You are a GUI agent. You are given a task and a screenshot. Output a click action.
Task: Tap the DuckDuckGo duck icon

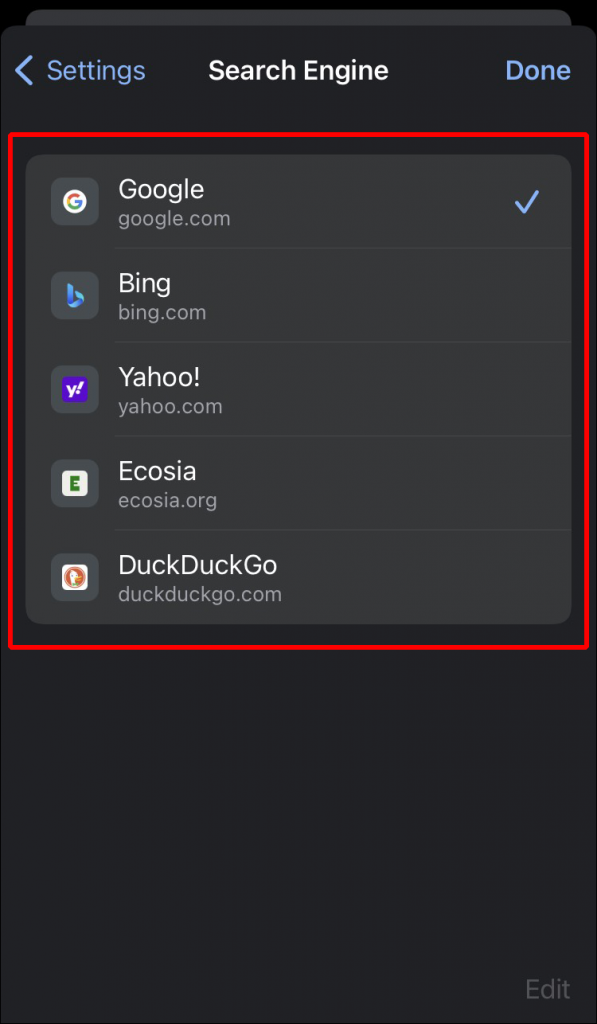click(x=75, y=577)
